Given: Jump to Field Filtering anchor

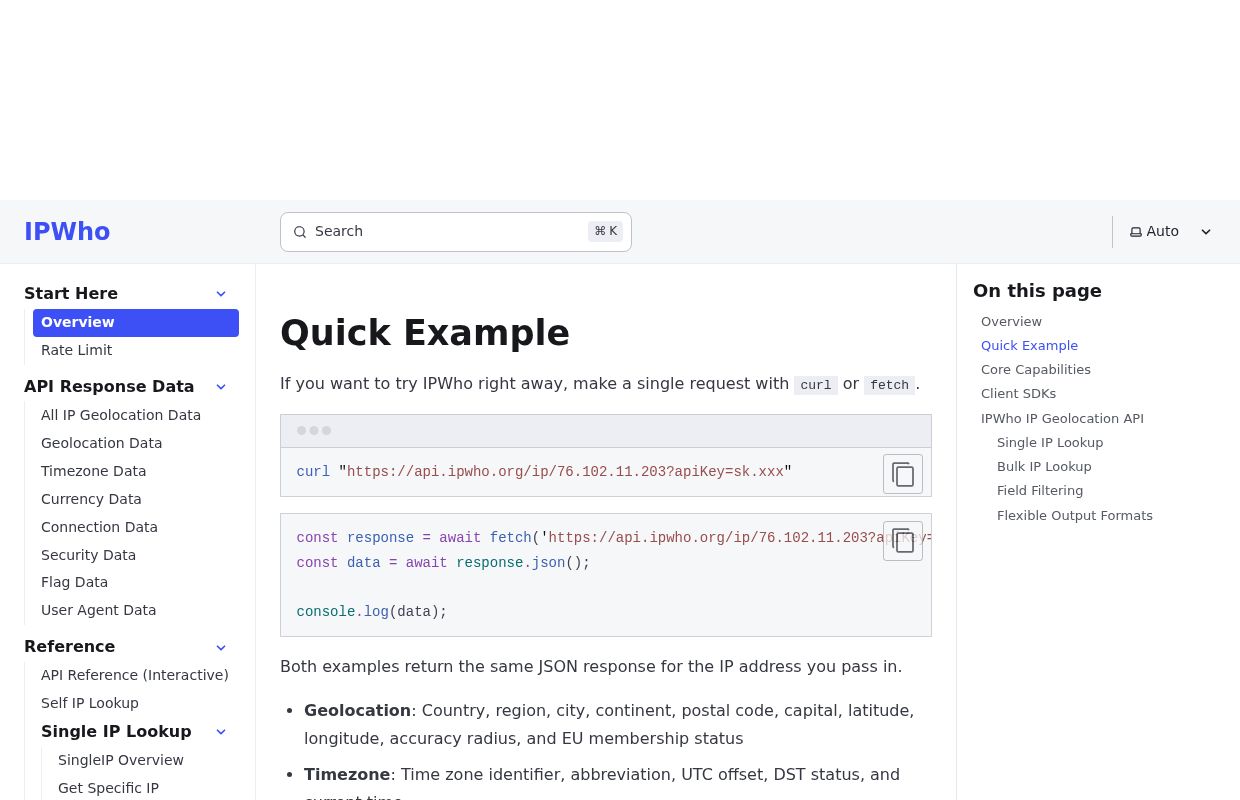Looking at the screenshot, I should click(x=1040, y=491).
